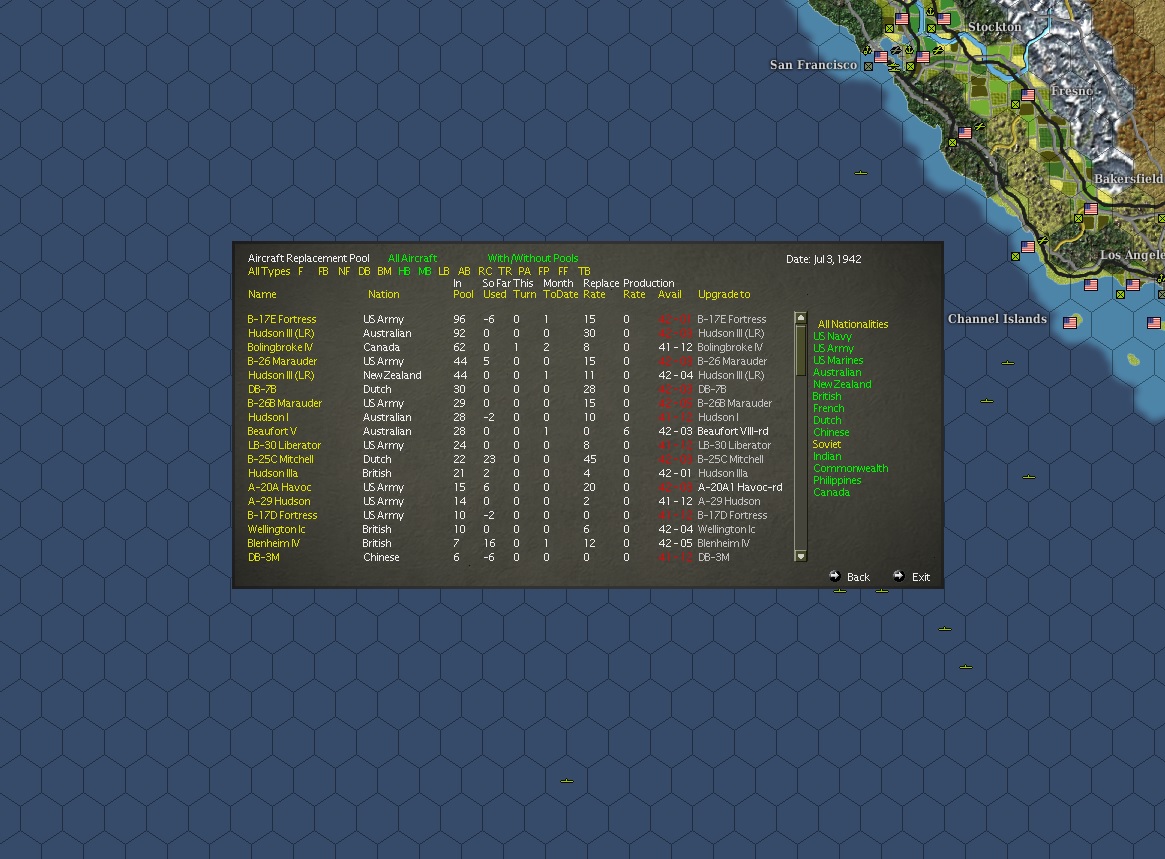Filter by Dutch in nationality list
This screenshot has width=1165, height=859.
[x=827, y=420]
